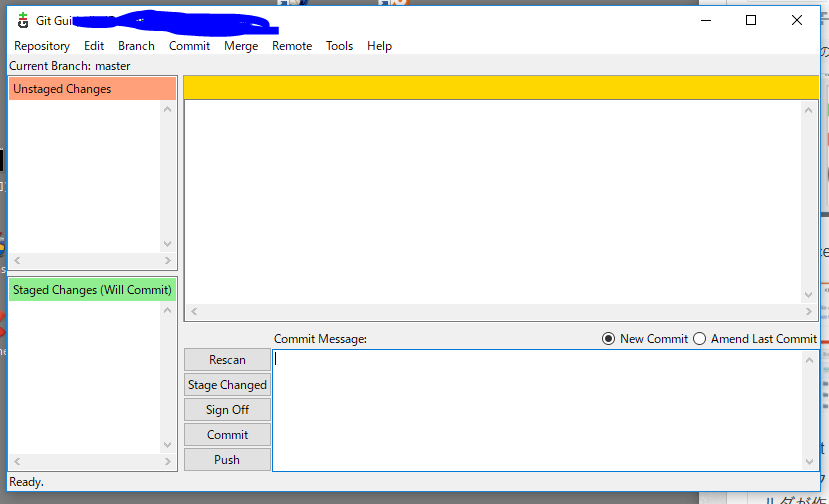Click the Stage Changed button
This screenshot has height=504, width=829.
(x=227, y=384)
